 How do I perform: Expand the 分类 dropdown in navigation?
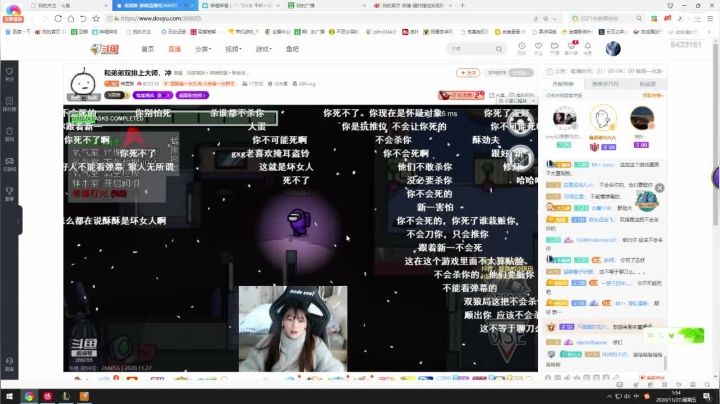click(202, 49)
